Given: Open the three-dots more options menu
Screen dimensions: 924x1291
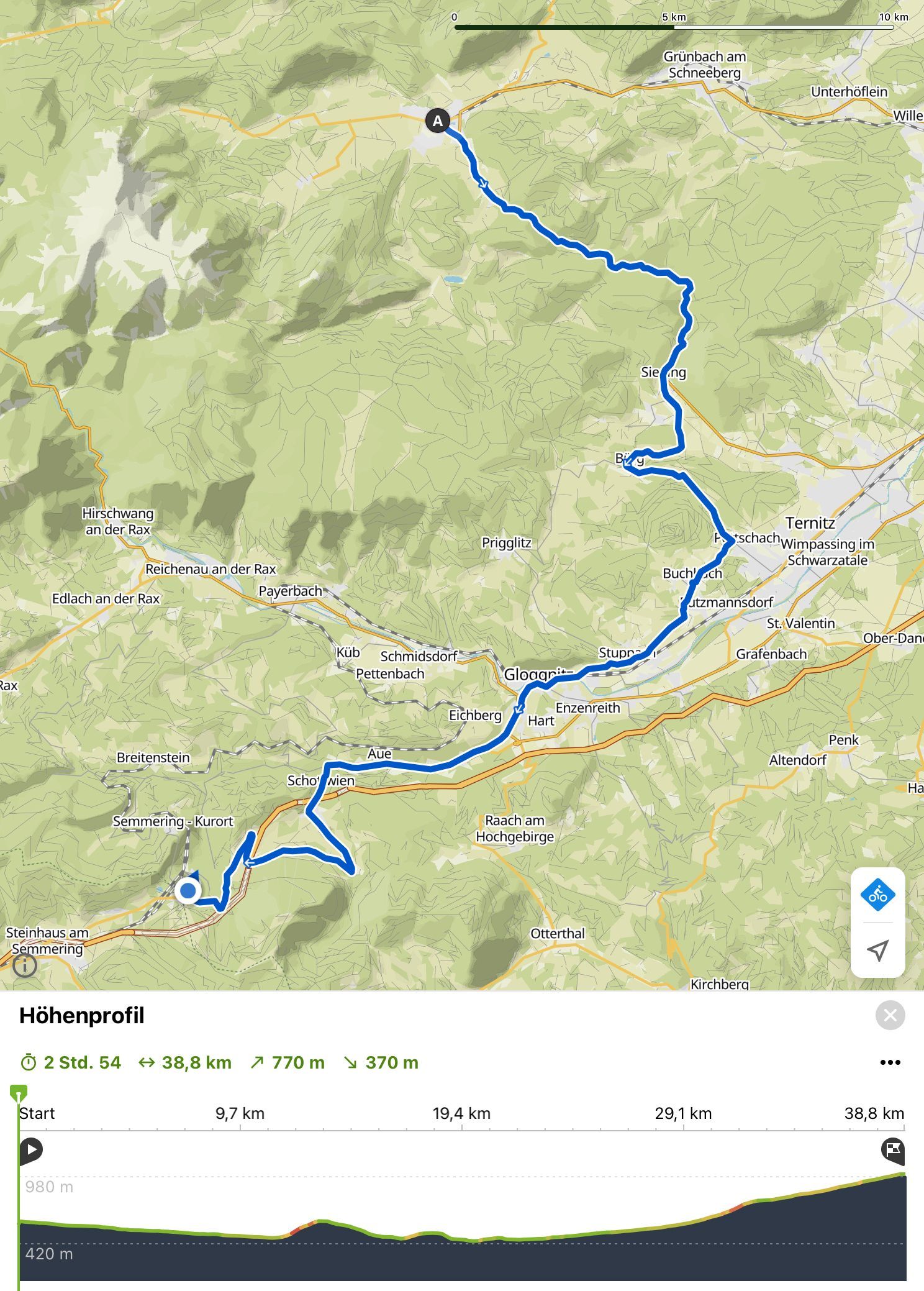Looking at the screenshot, I should (890, 1062).
